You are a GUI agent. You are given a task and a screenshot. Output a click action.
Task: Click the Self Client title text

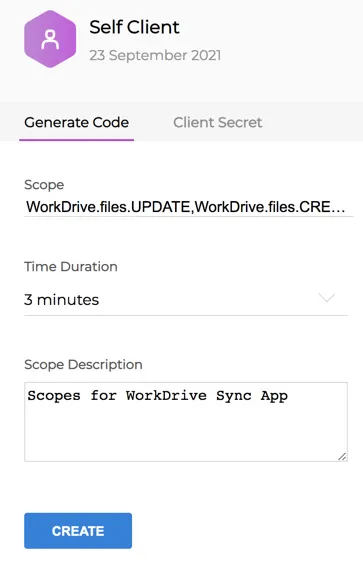[134, 27]
